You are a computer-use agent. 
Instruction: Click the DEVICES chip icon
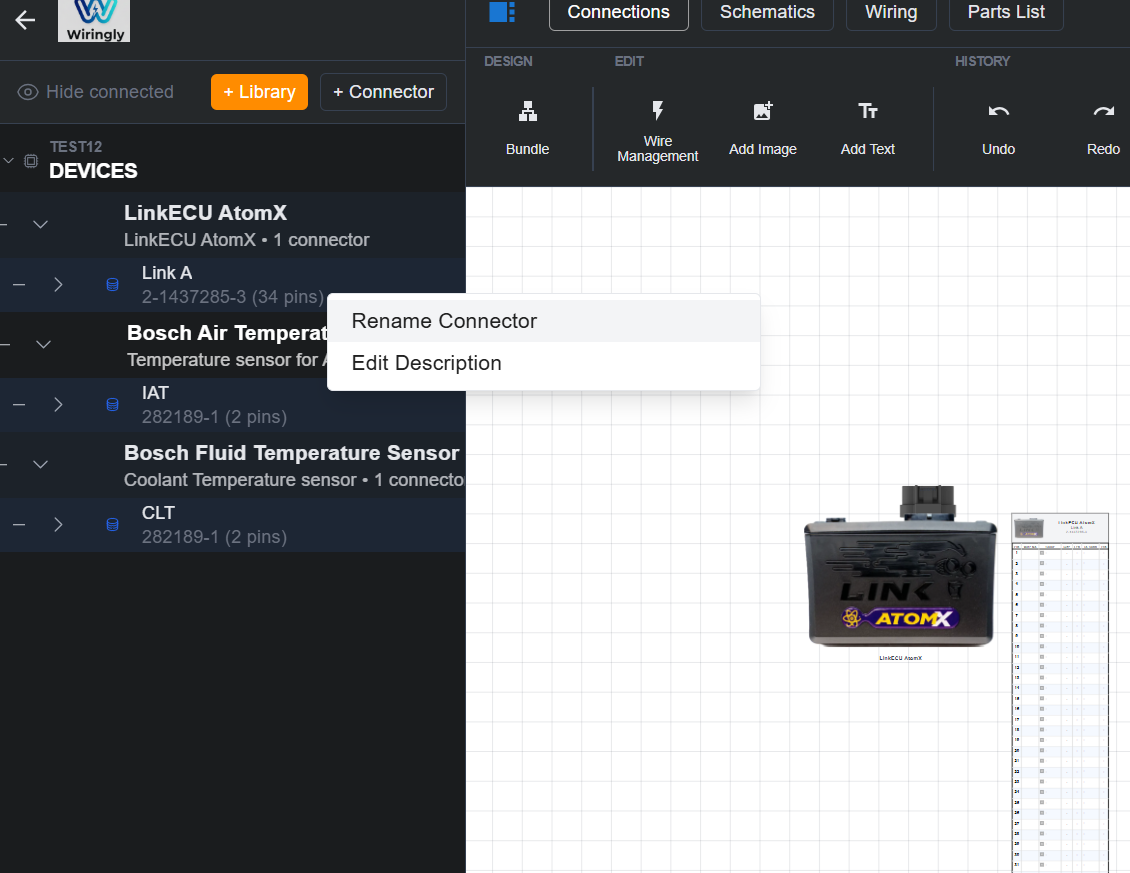point(31,161)
